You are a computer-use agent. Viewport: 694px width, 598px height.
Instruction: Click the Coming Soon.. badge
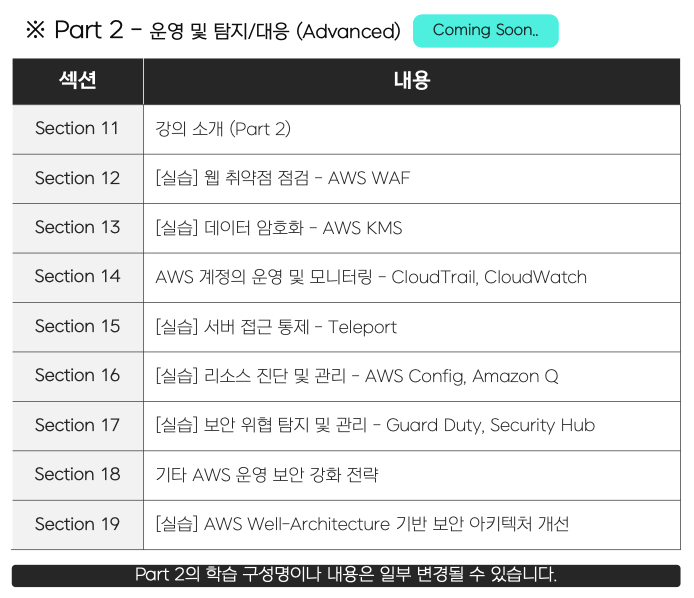tap(485, 30)
